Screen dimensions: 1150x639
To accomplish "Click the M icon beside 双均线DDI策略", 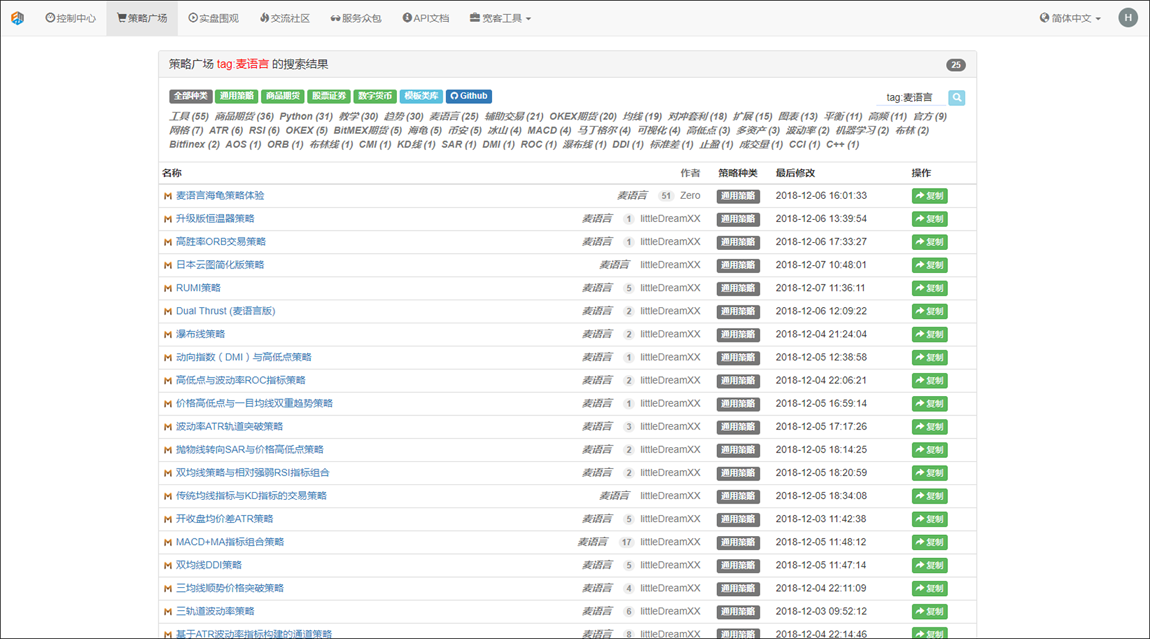I will [168, 565].
